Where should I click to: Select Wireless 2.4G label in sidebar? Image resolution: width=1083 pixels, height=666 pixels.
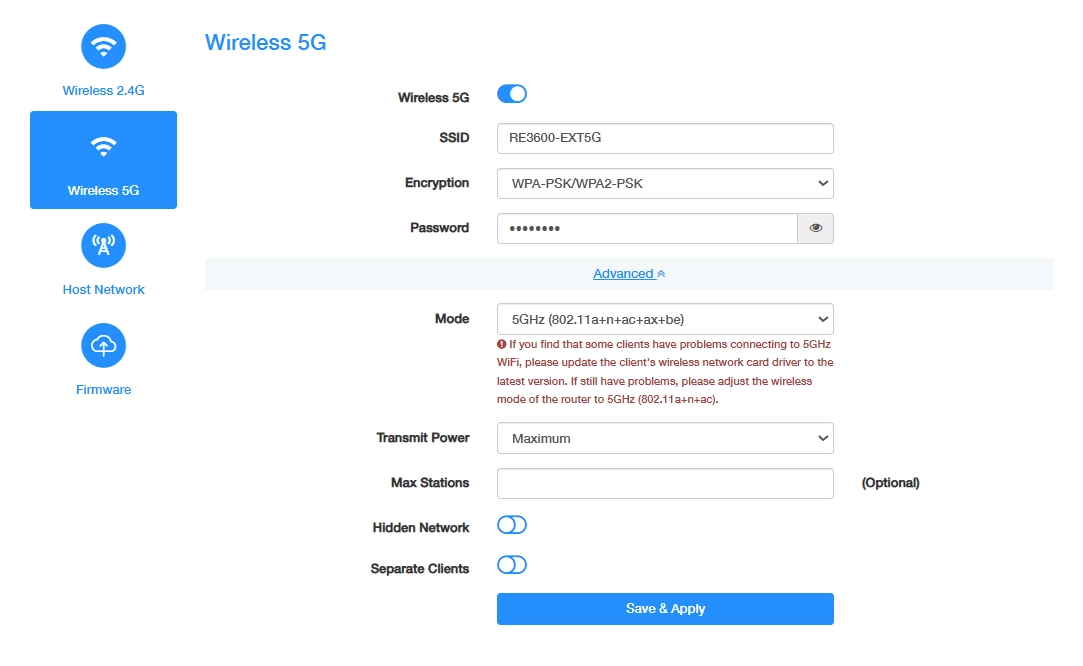[x=104, y=91]
